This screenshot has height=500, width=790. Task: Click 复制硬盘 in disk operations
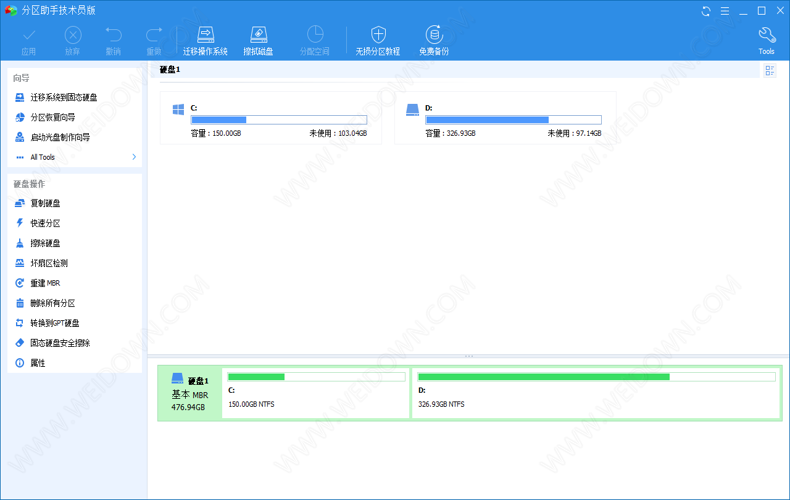coord(45,203)
